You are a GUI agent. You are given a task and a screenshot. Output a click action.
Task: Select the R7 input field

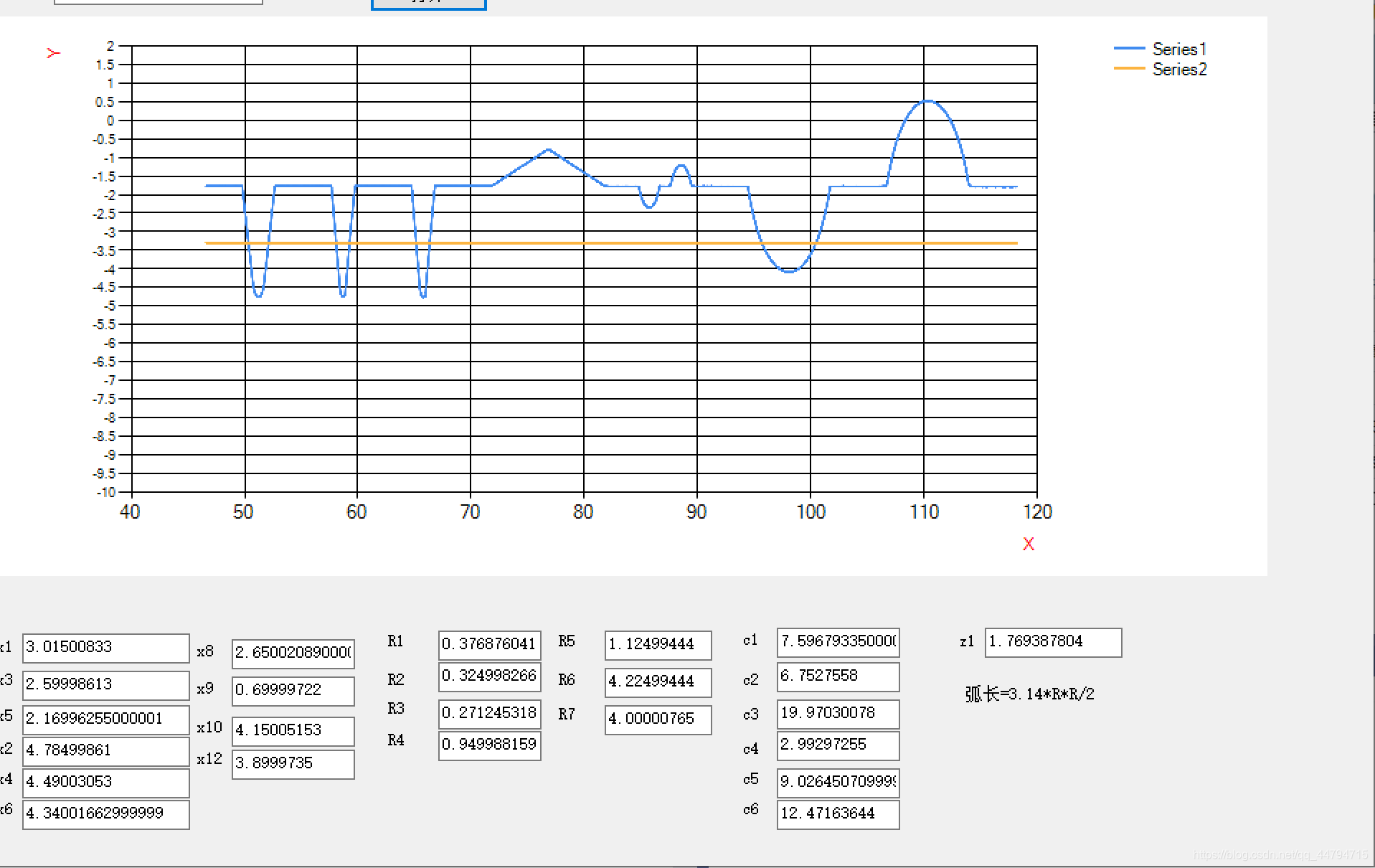click(x=658, y=720)
